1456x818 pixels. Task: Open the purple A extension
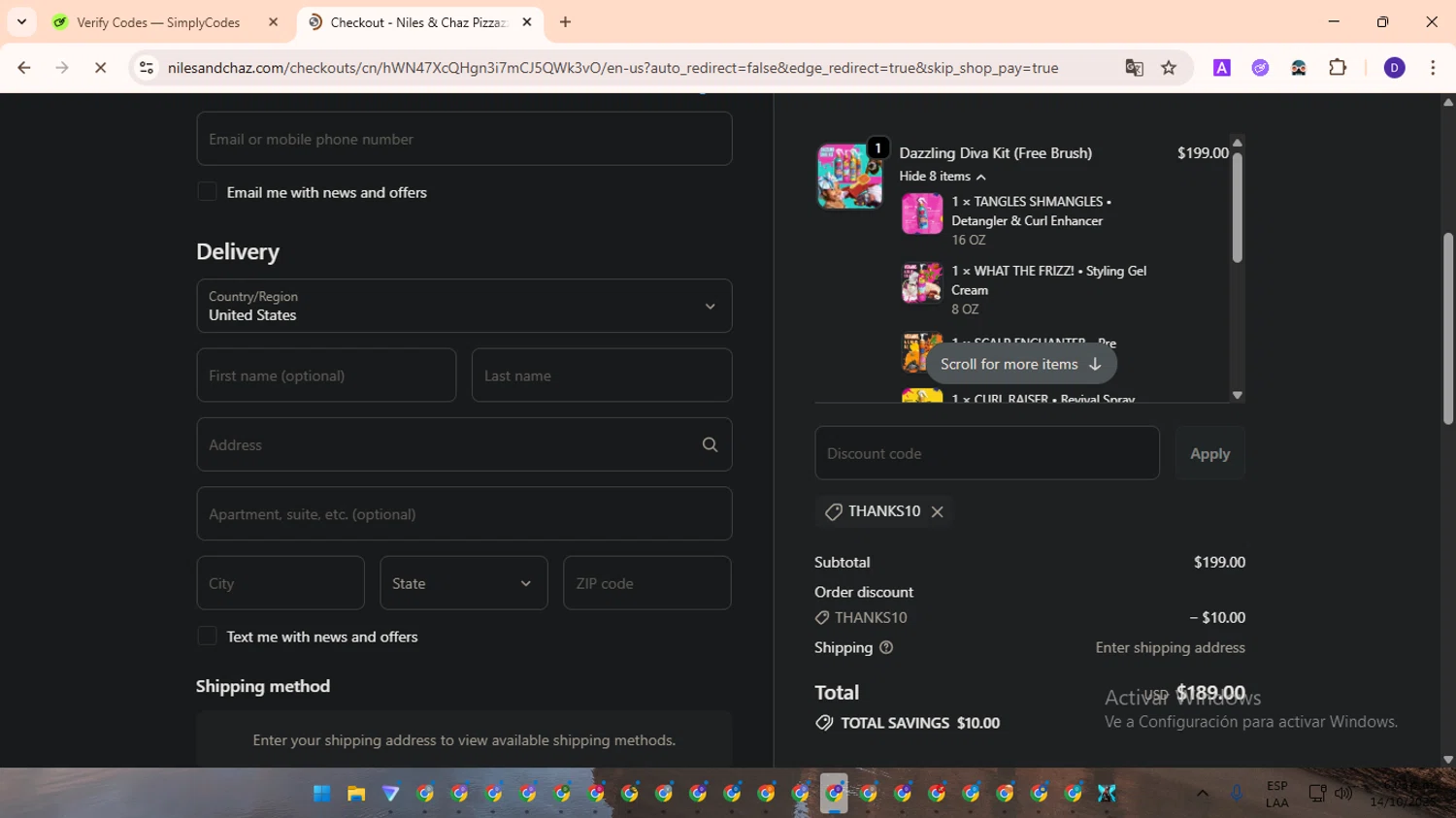tap(1222, 68)
